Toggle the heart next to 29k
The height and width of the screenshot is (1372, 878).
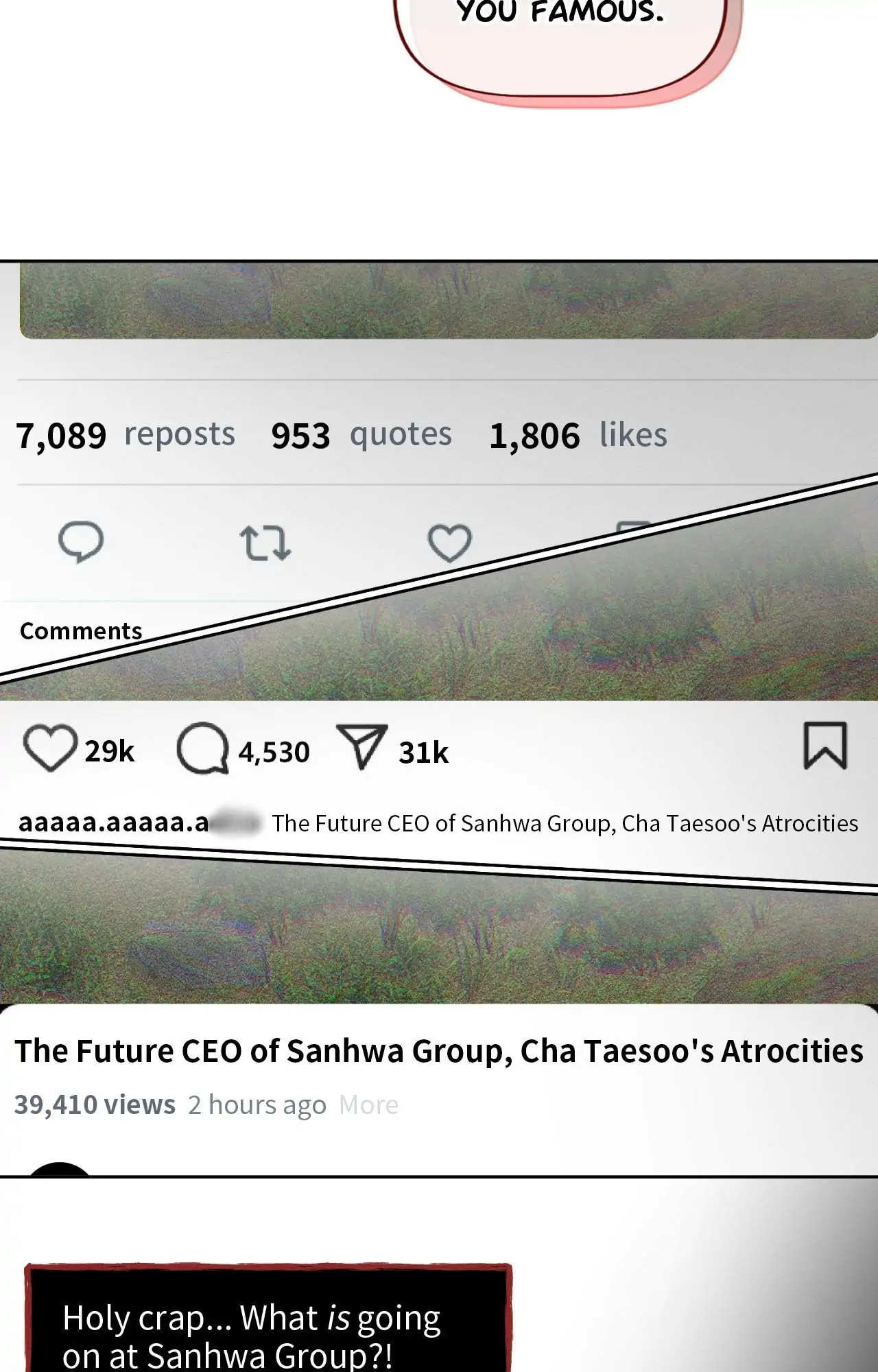pyautogui.click(x=50, y=748)
